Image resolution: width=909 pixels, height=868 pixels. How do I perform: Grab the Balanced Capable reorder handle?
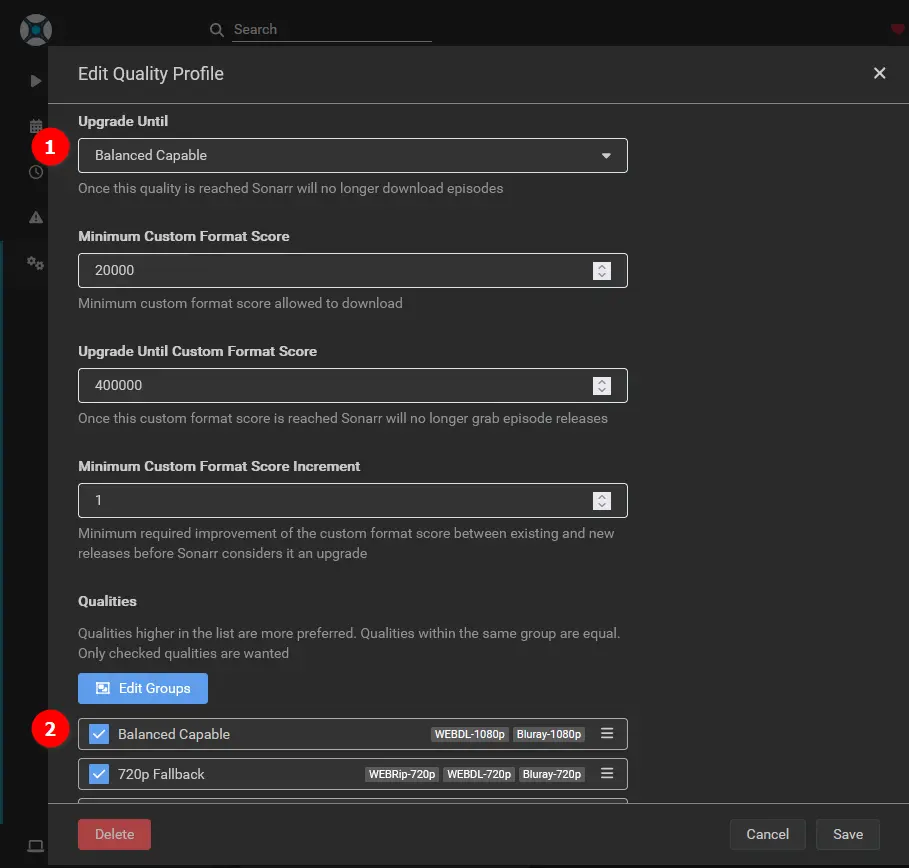point(607,733)
